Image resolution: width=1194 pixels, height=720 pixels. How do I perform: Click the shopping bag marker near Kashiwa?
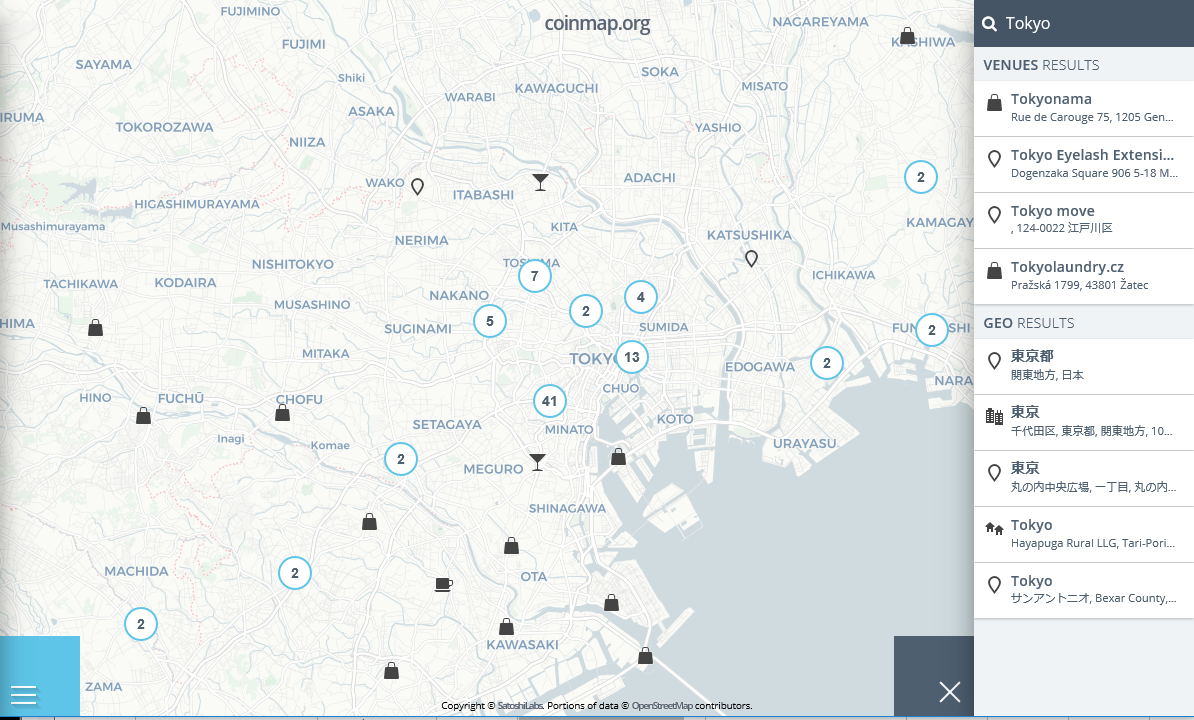(x=907, y=36)
